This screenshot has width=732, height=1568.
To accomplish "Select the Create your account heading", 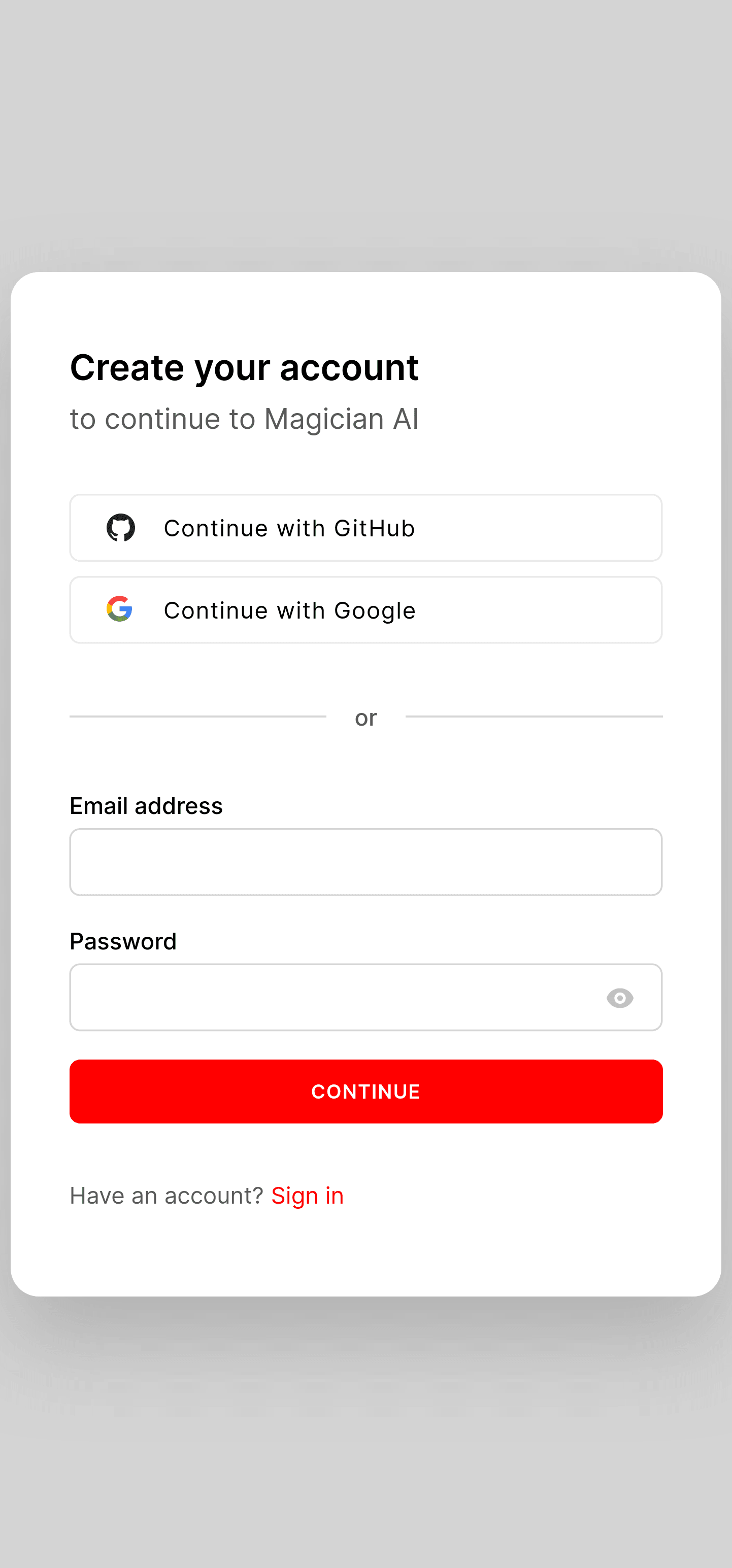I will tap(244, 368).
